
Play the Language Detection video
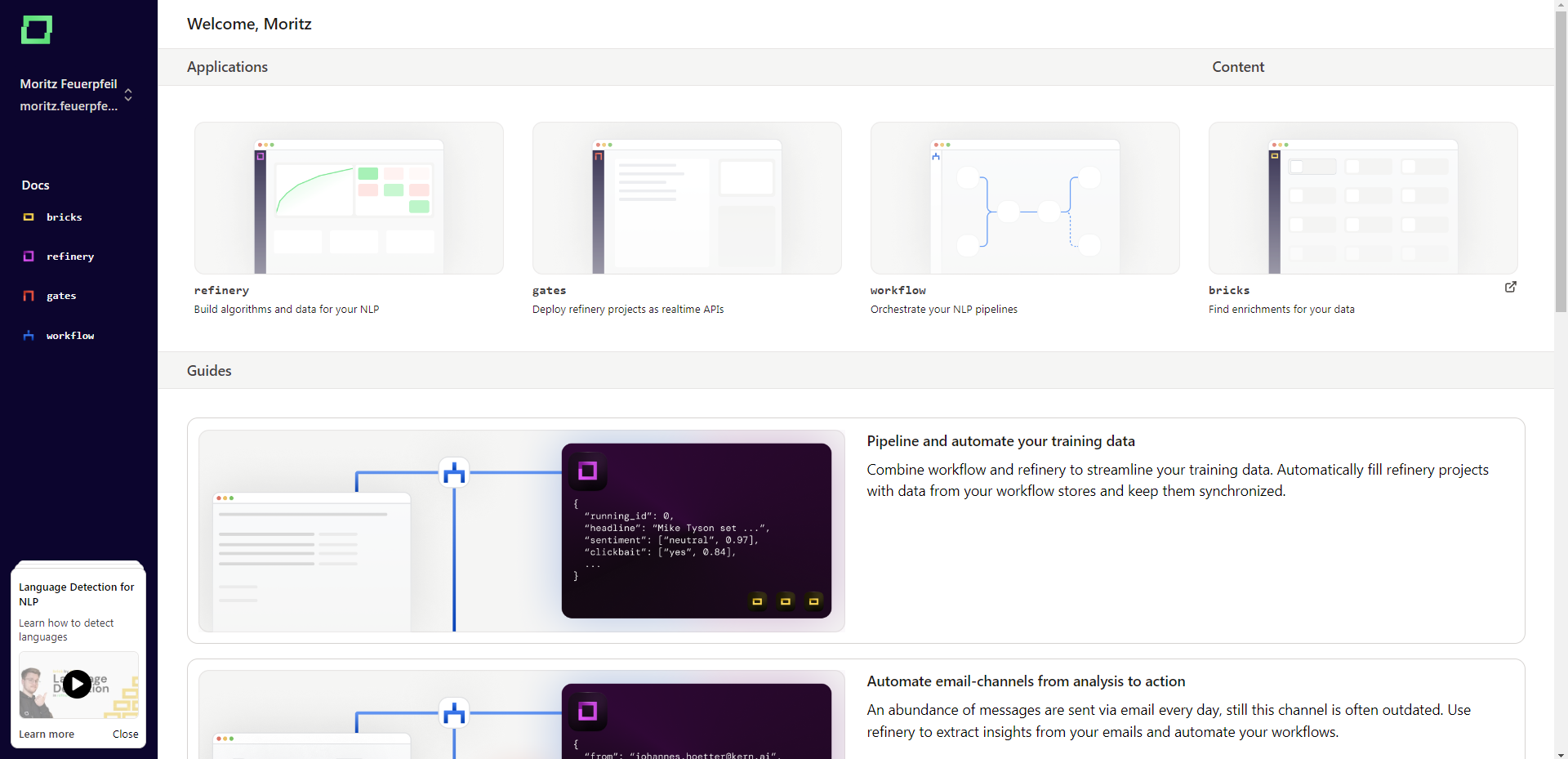[x=78, y=684]
